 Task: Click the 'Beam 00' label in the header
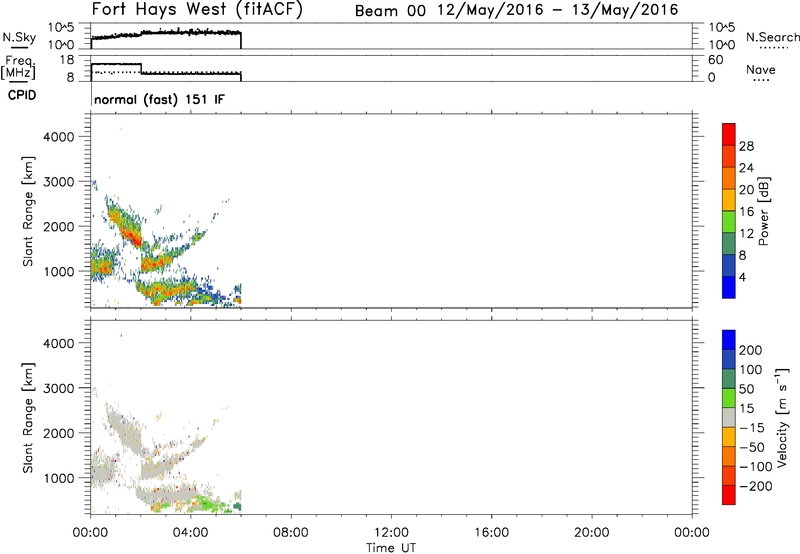pos(390,11)
